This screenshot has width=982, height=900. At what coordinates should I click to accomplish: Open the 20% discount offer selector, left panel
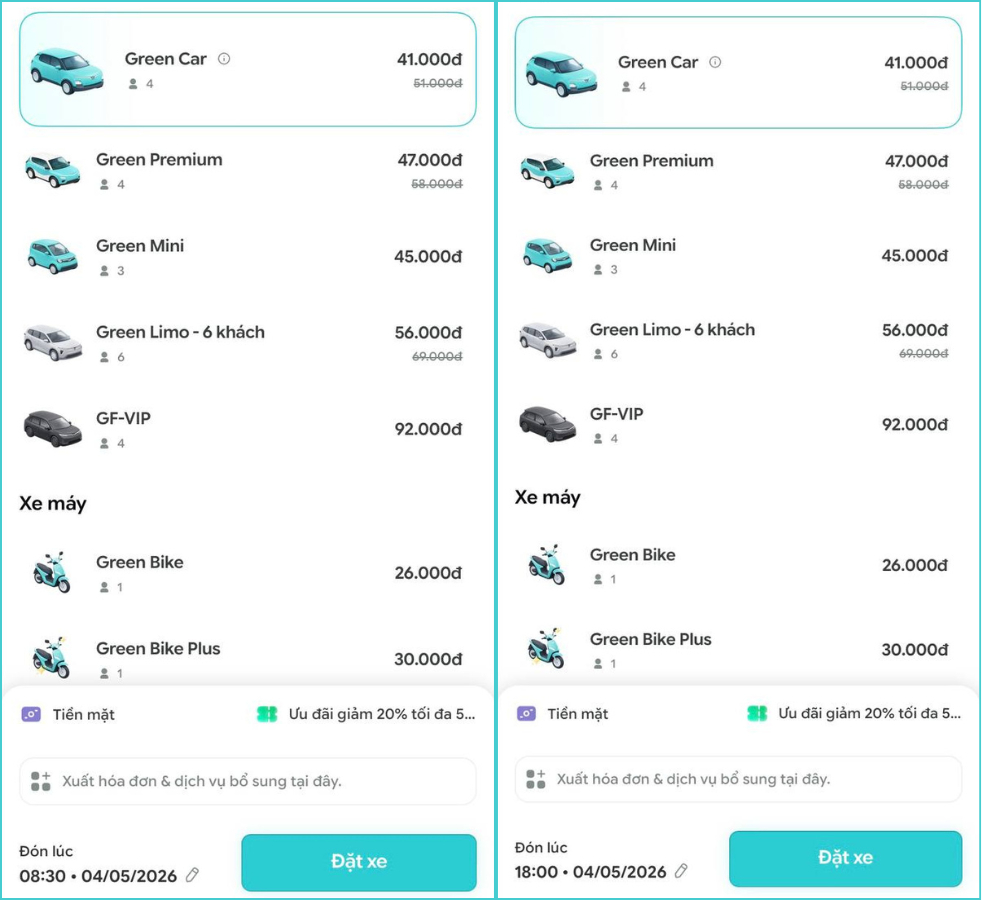click(x=366, y=714)
